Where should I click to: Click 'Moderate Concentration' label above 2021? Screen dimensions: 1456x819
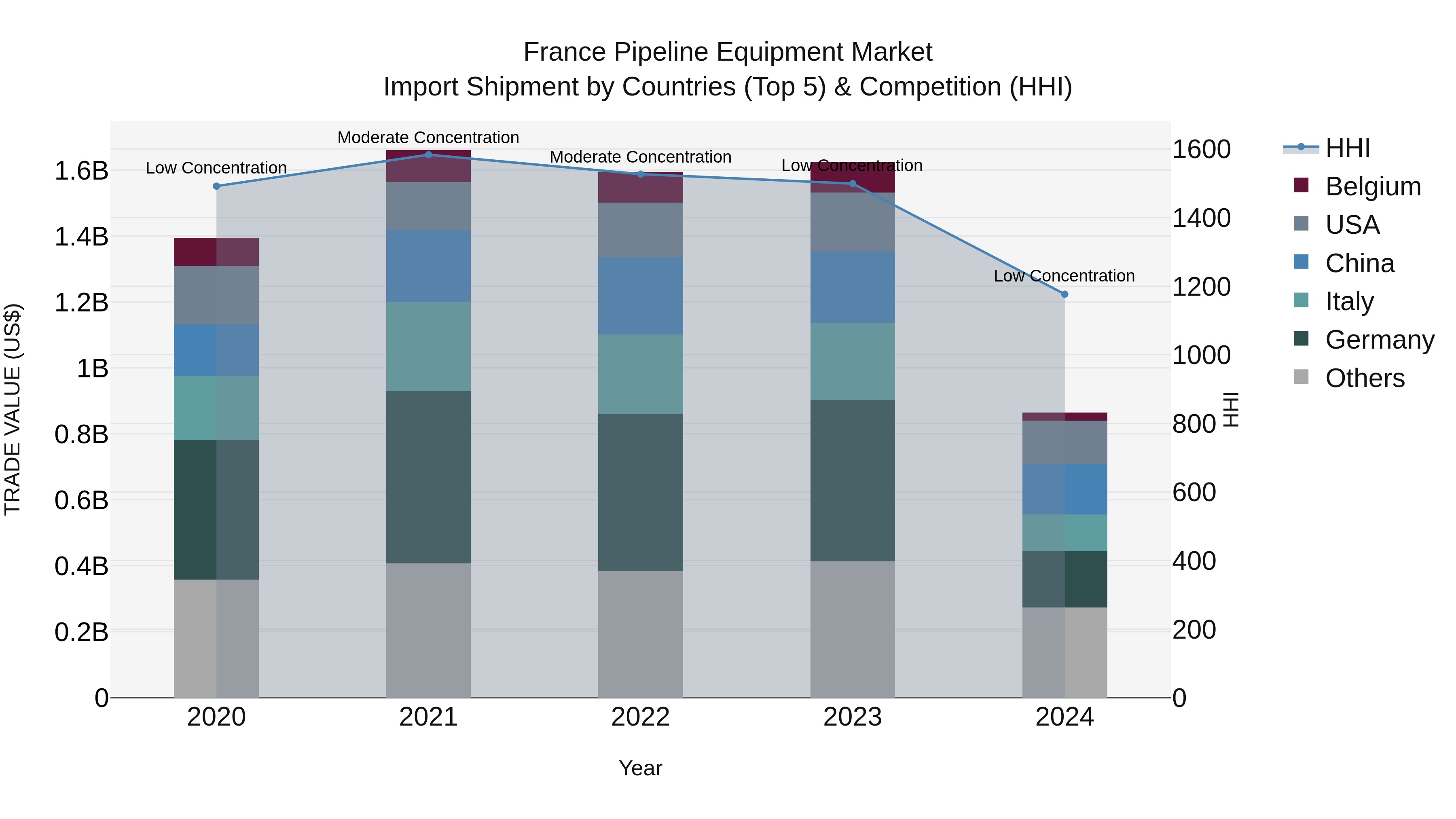tap(428, 138)
